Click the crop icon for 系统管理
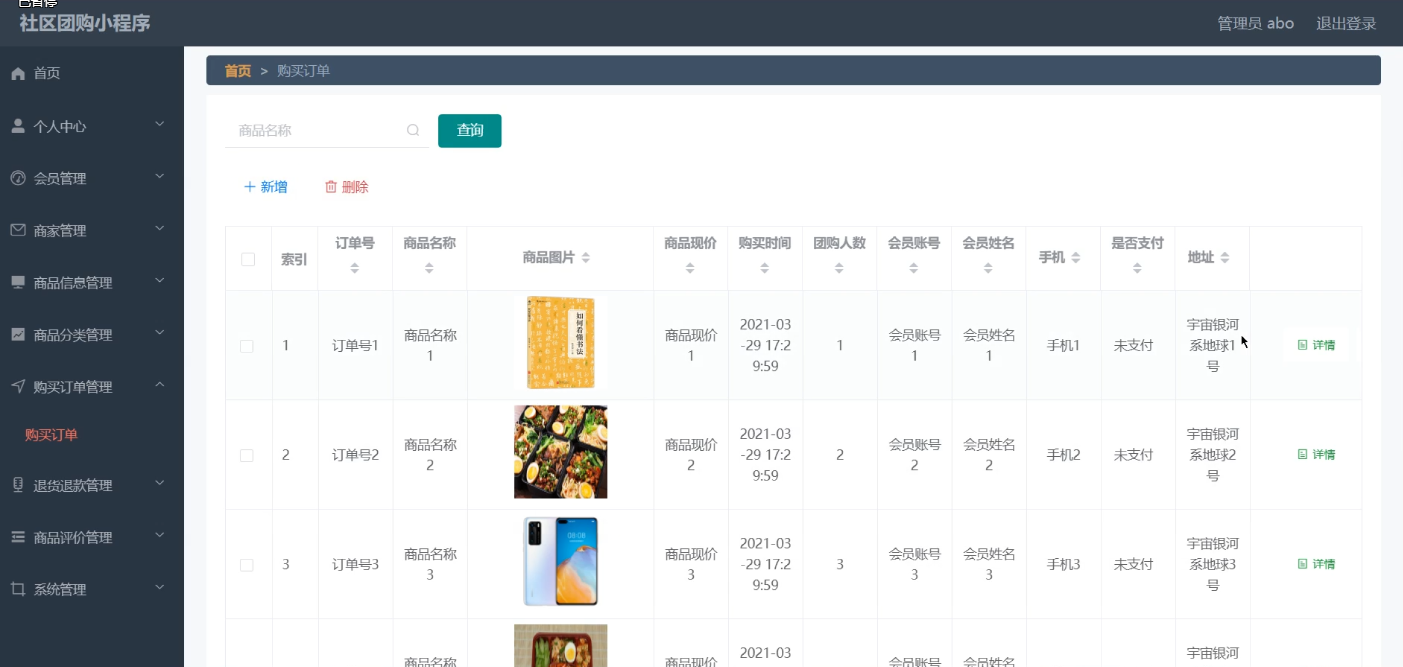The height and width of the screenshot is (667, 1403). (x=18, y=589)
